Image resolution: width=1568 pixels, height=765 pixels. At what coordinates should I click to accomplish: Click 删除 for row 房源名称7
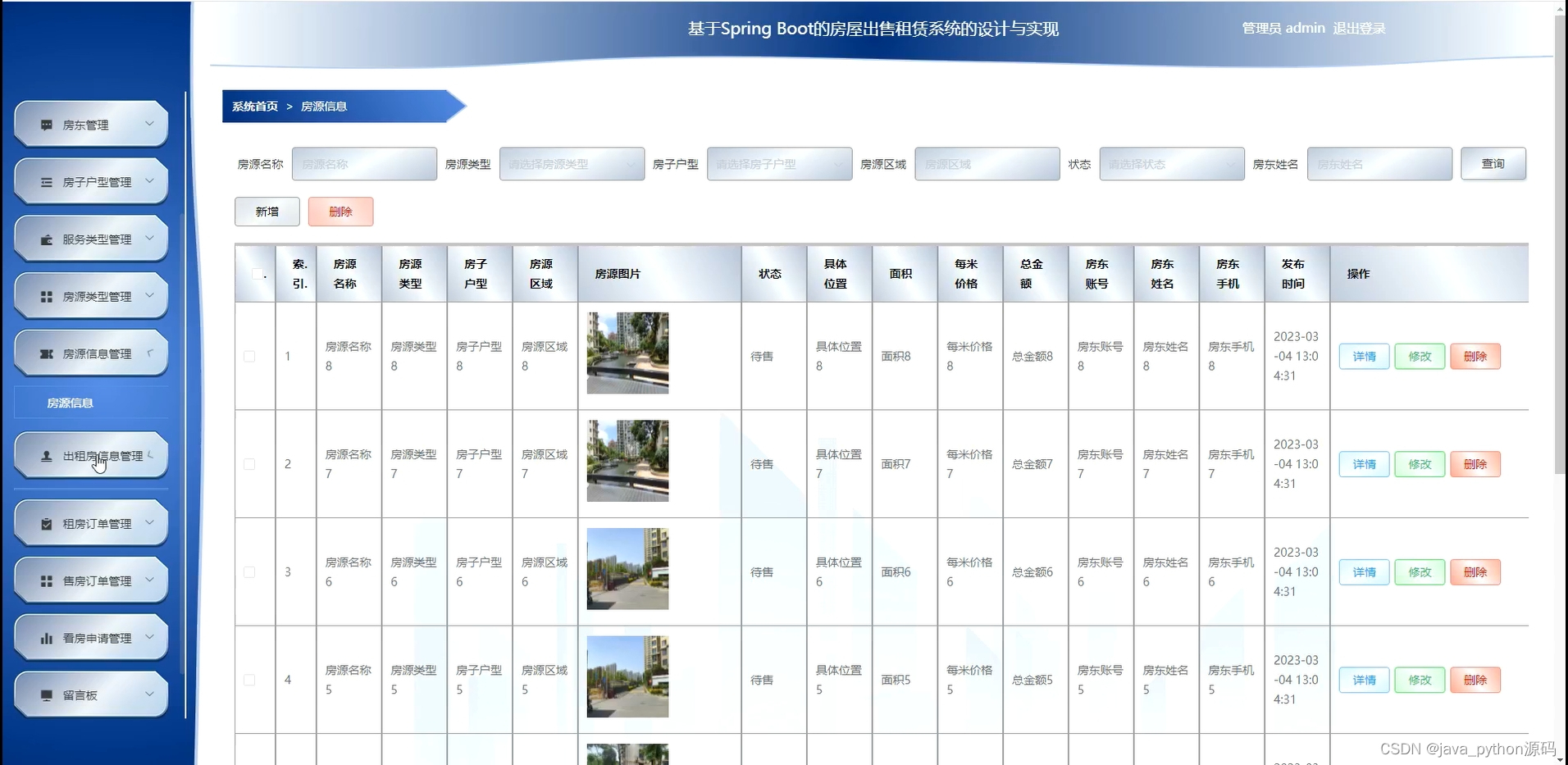click(x=1475, y=464)
